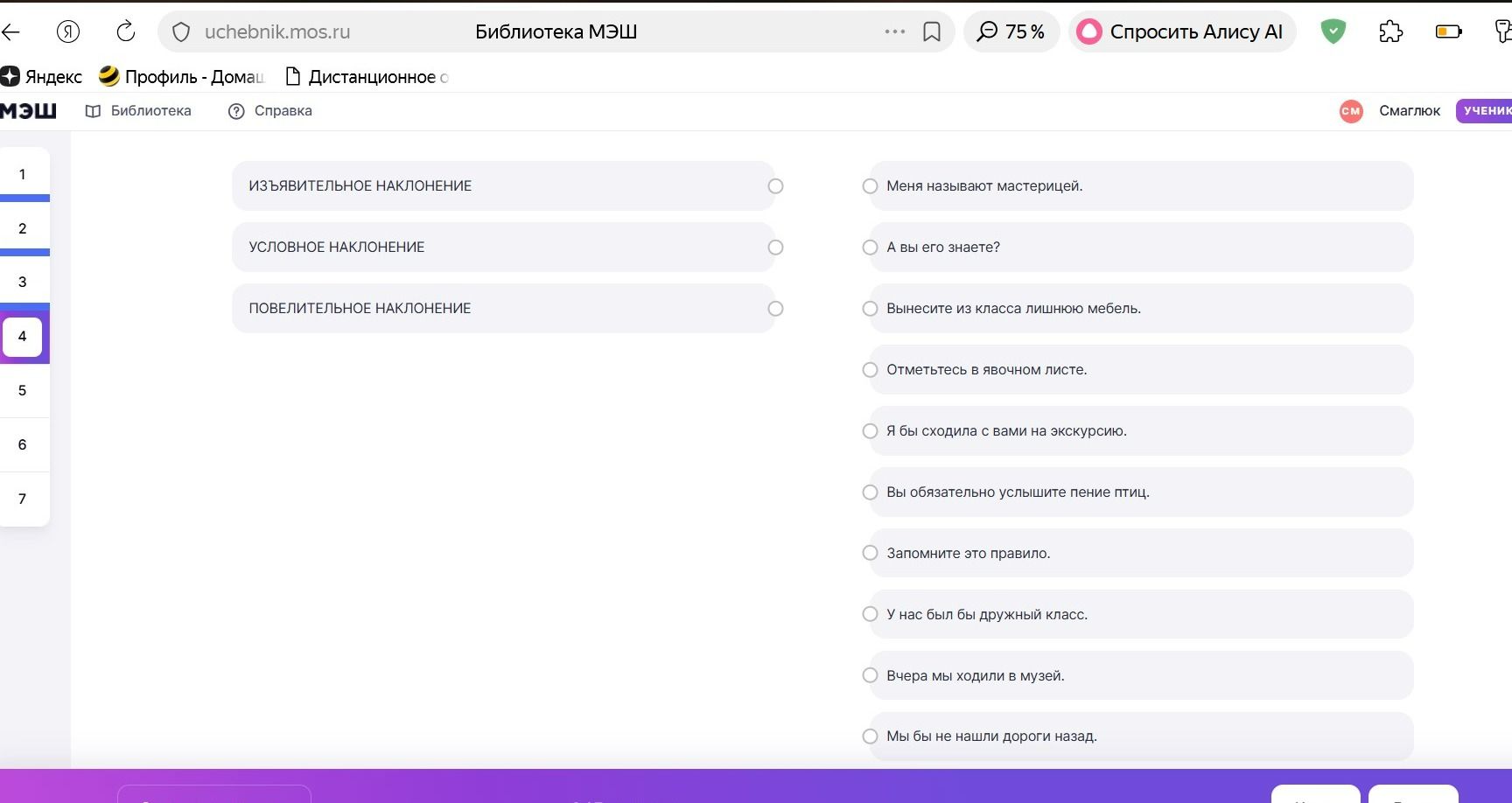Click the green Protect shield icon
The width and height of the screenshot is (1512, 803).
click(1333, 32)
